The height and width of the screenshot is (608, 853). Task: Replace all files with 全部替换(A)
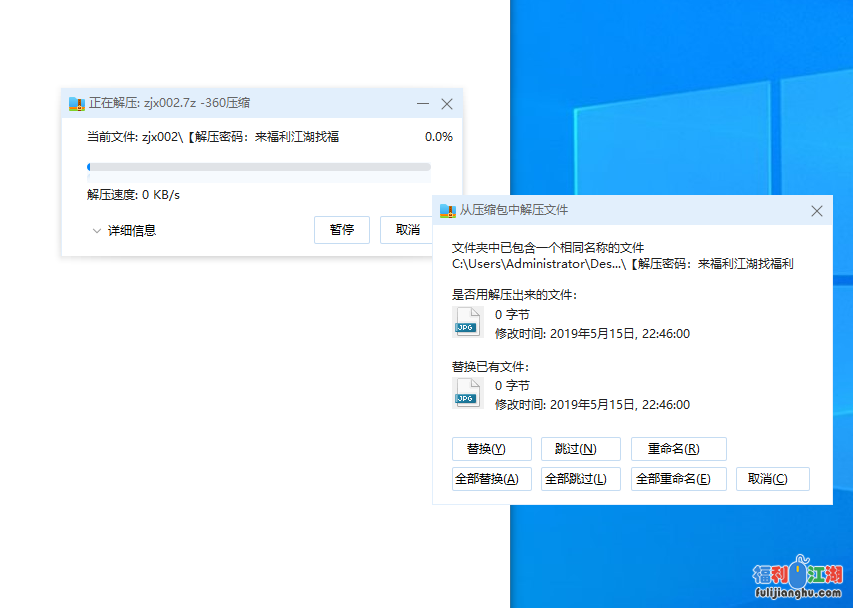pyautogui.click(x=492, y=479)
